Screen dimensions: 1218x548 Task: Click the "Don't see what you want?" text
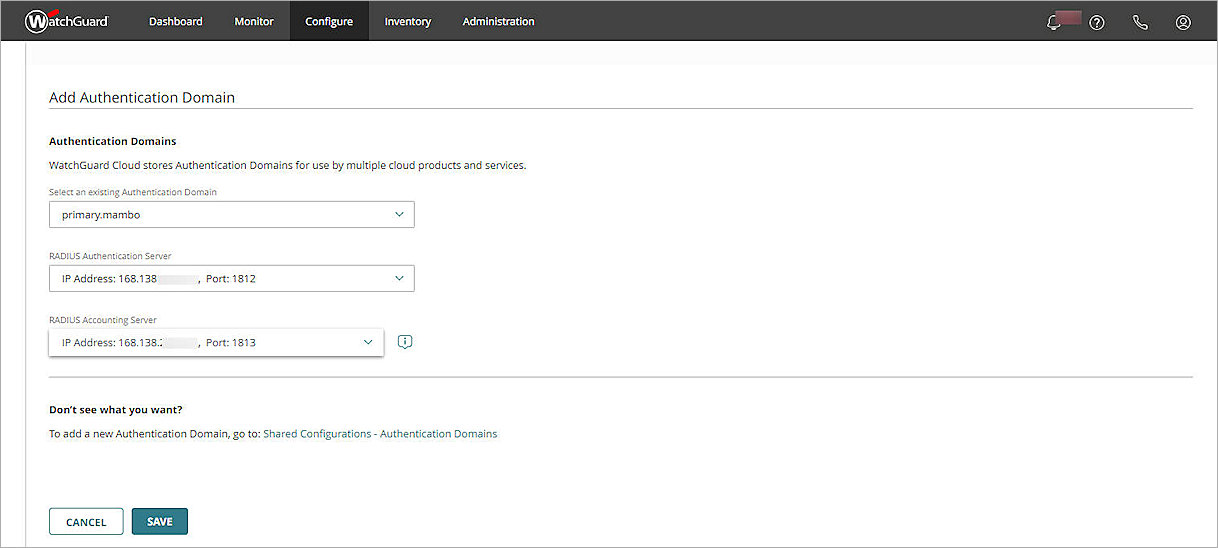[116, 410]
